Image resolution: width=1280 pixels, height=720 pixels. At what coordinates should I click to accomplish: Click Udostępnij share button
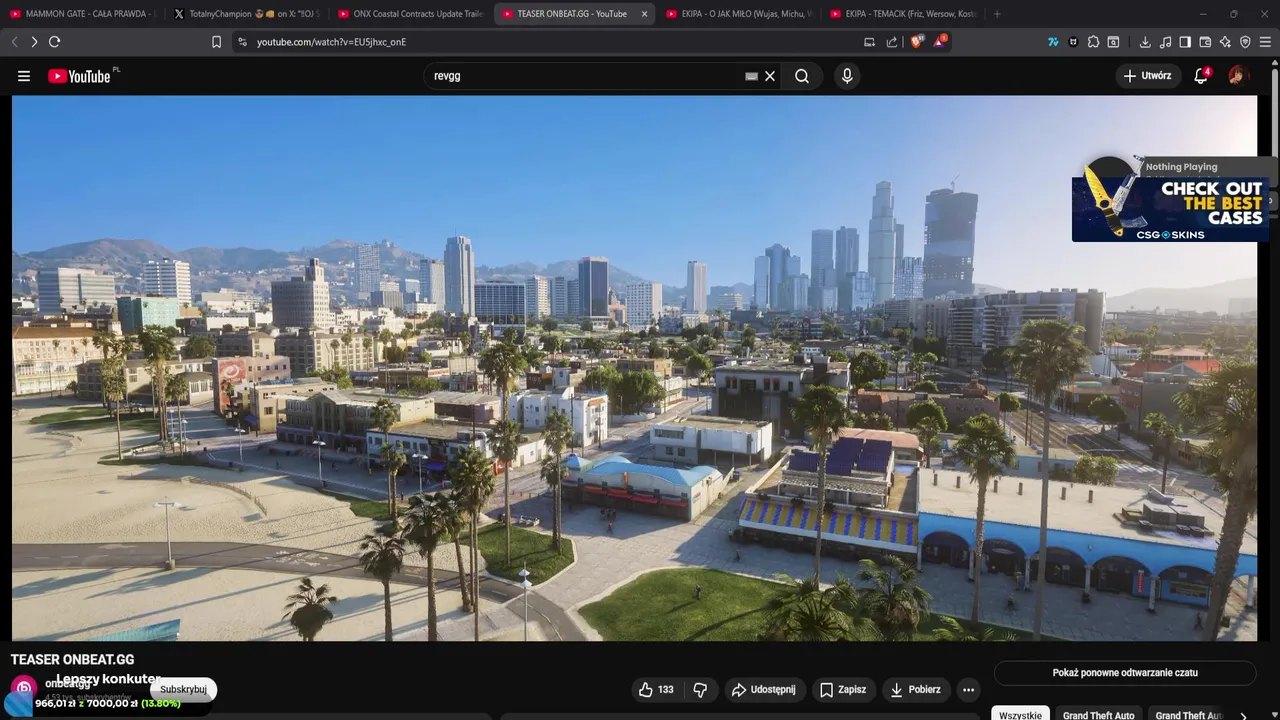764,689
